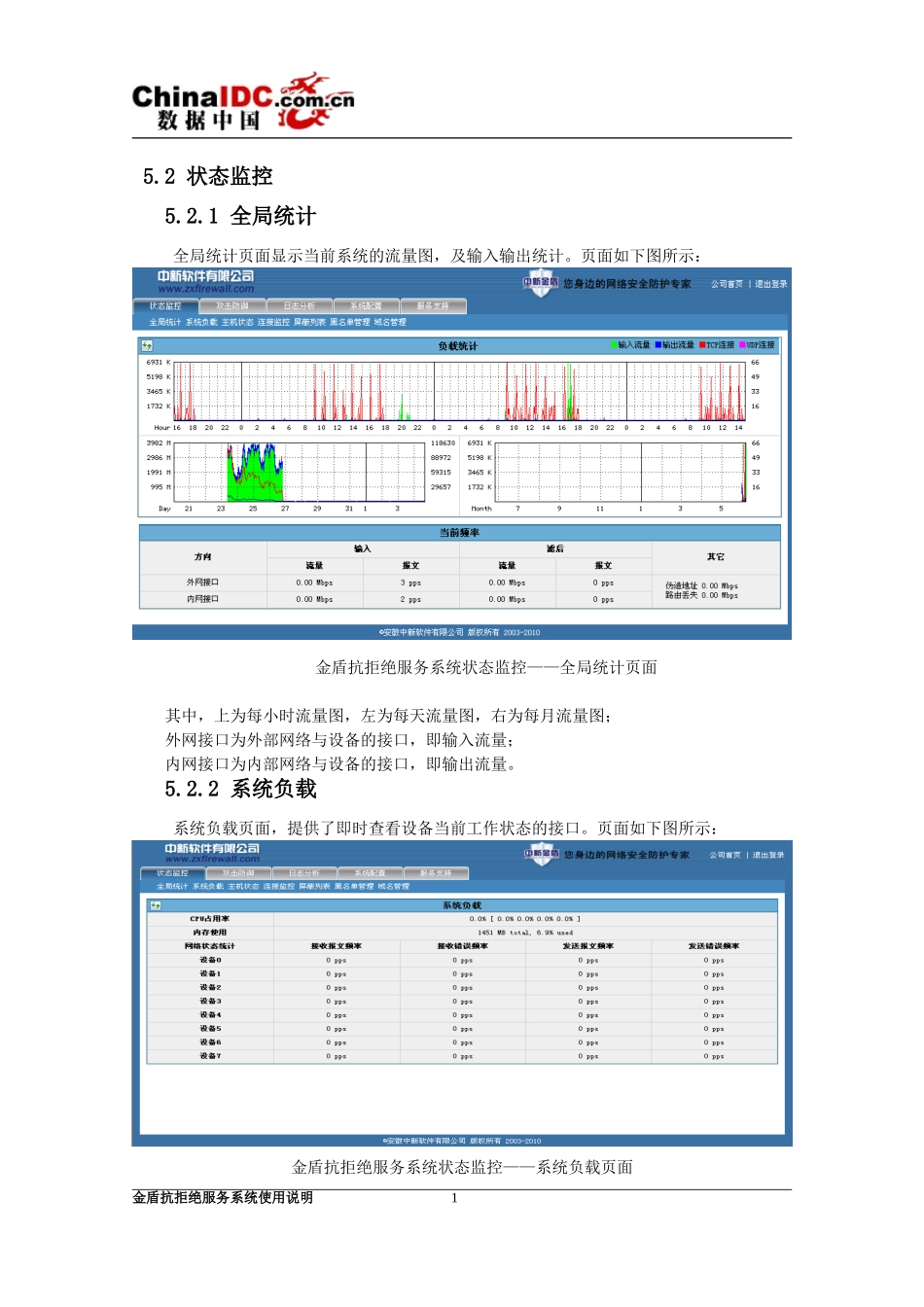Select 域名管理 submenu on 系统负载 page
Image resolution: width=924 pixels, height=1307 pixels.
(x=394, y=887)
